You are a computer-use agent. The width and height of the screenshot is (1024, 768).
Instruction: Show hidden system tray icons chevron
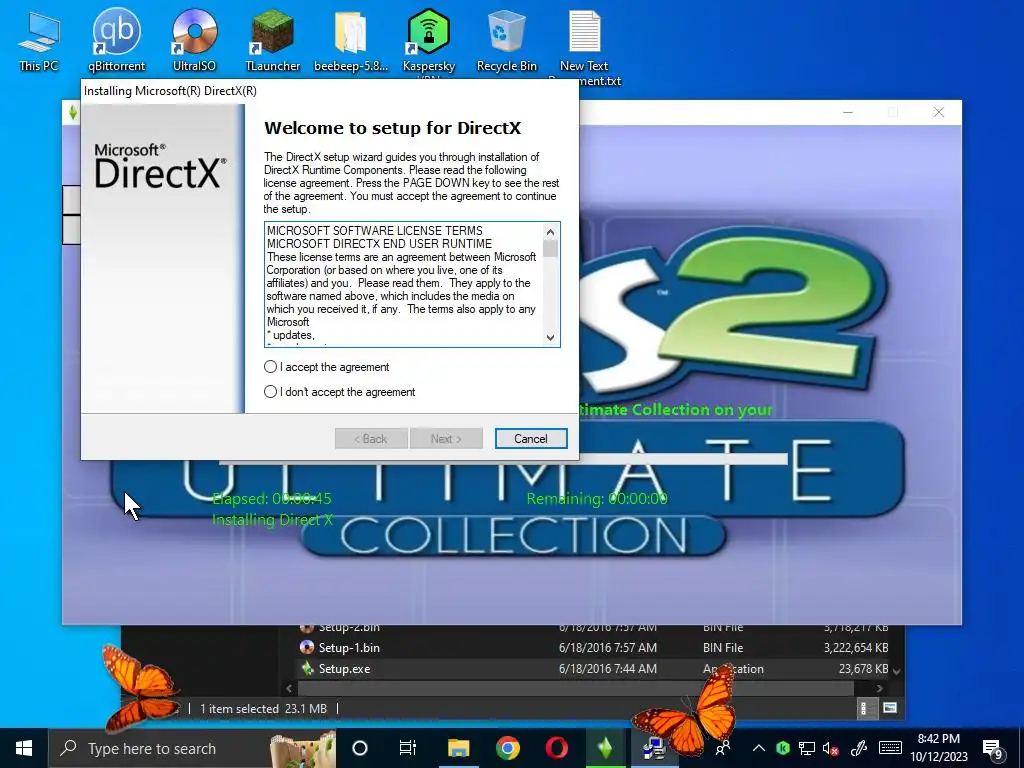coord(759,748)
